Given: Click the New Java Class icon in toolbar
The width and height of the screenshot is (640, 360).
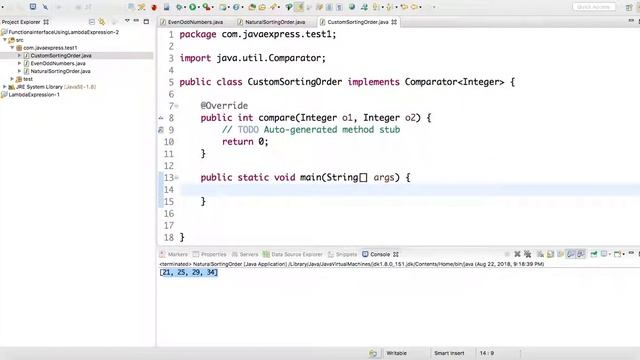Looking at the screenshot, I should point(236,7).
